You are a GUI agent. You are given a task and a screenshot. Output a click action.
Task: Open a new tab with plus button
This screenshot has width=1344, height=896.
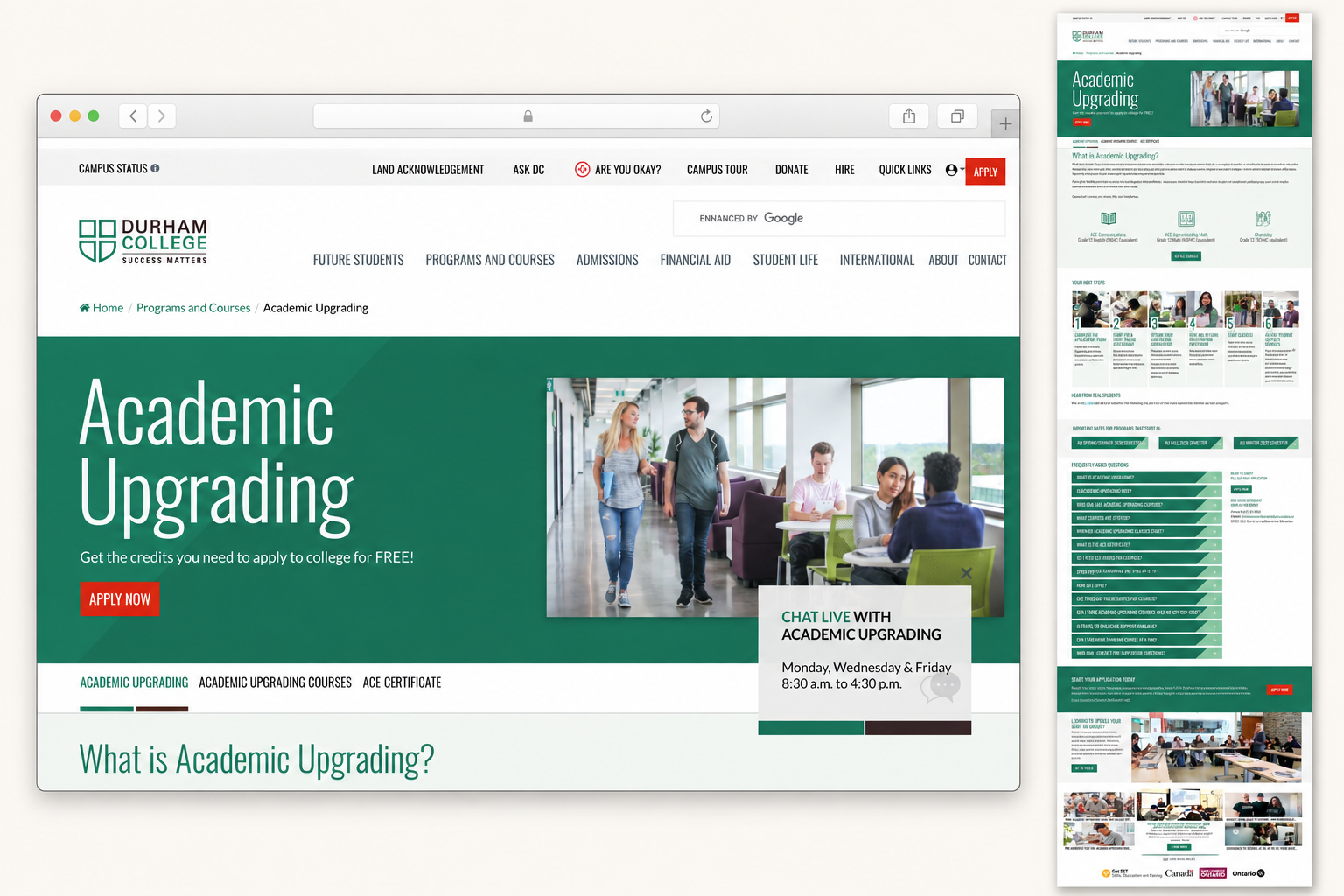click(x=1005, y=124)
